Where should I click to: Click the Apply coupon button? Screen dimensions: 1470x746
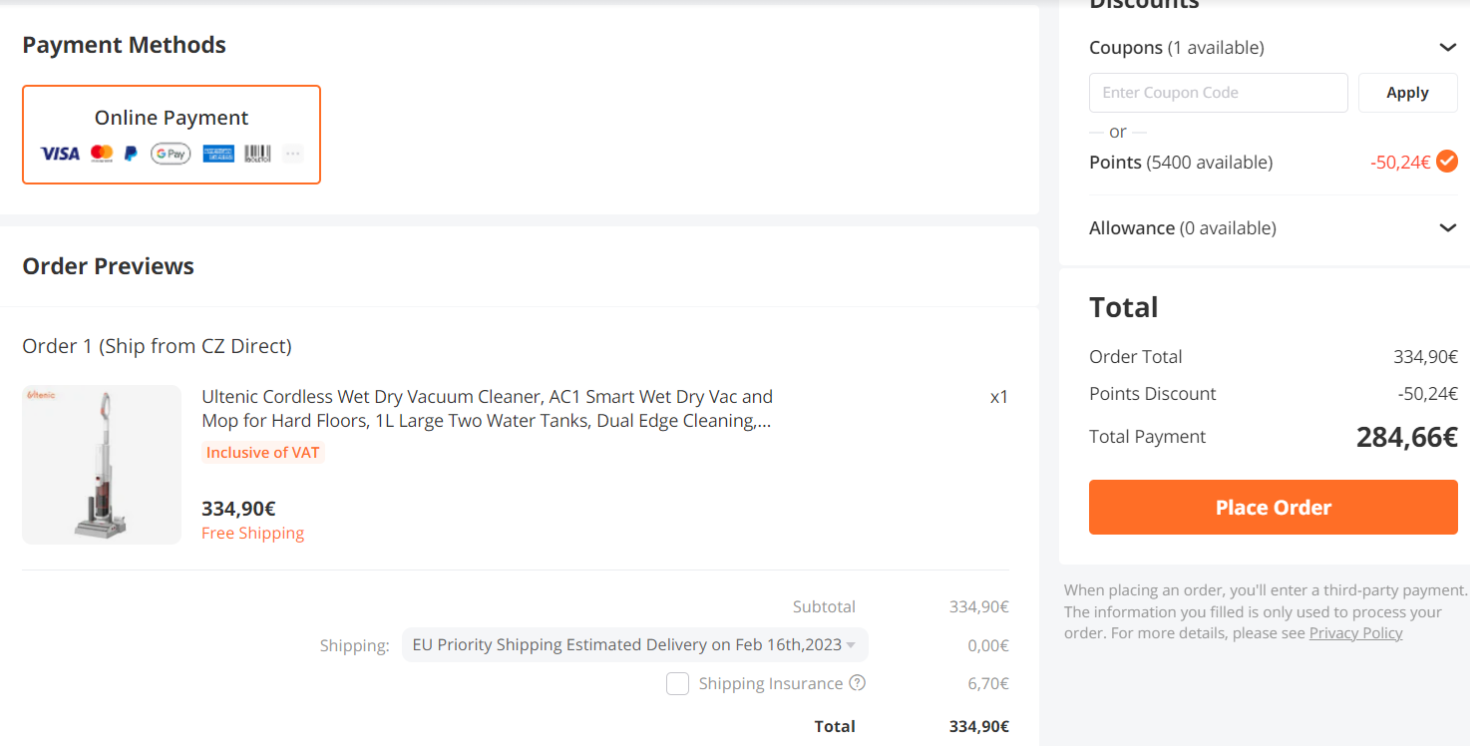(1407, 93)
